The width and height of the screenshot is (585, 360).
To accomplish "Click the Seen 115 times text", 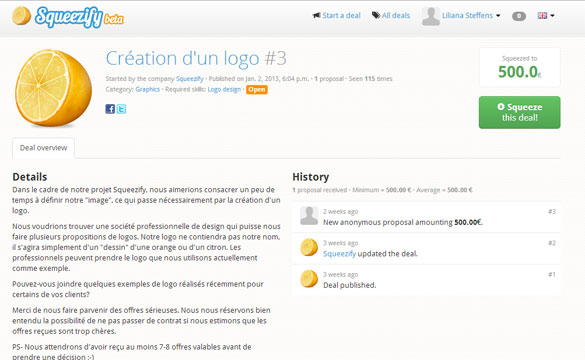I will click(x=370, y=79).
